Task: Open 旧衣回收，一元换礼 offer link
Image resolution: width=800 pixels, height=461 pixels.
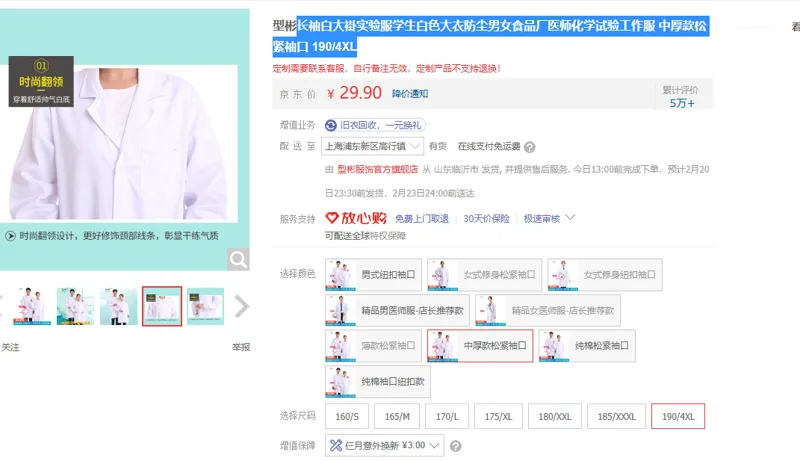Action: (x=376, y=125)
